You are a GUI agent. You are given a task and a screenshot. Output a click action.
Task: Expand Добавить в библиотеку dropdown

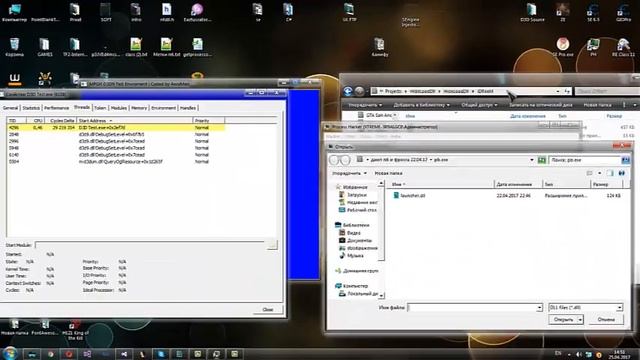(421, 105)
